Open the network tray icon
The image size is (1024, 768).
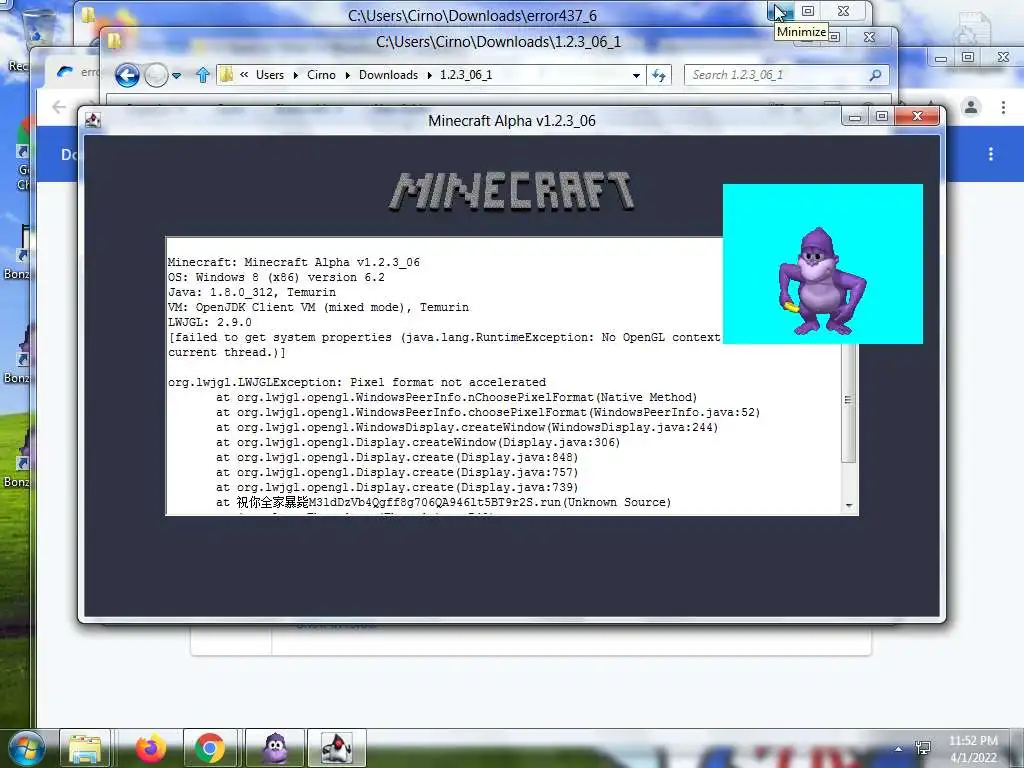tap(923, 748)
